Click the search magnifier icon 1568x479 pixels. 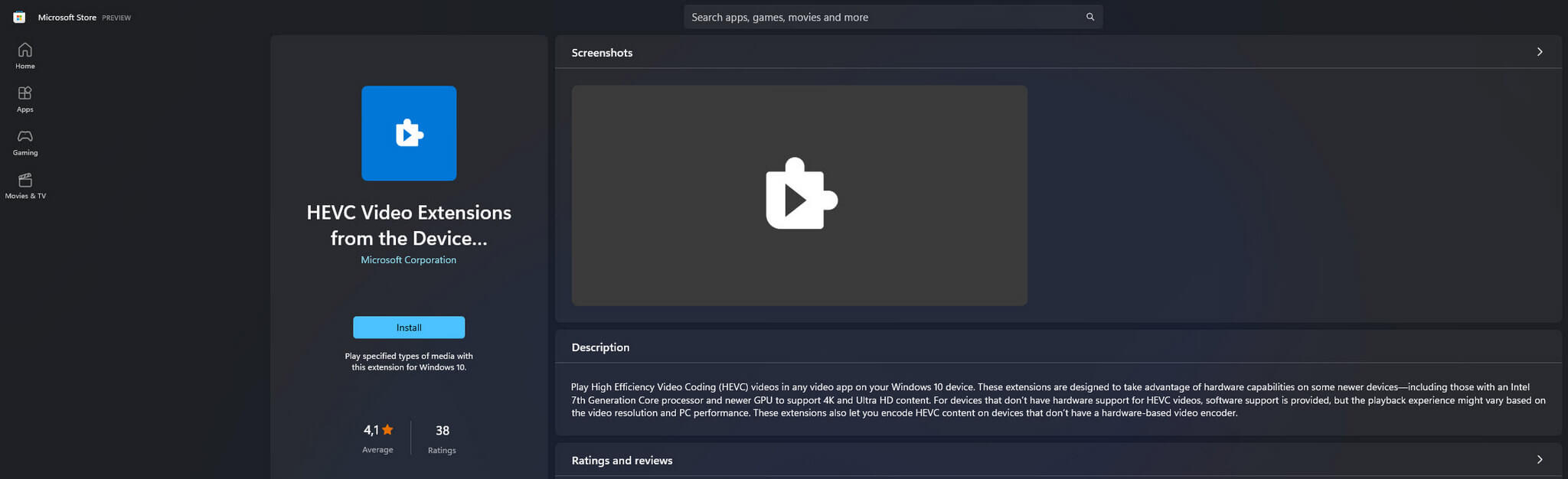point(1090,17)
